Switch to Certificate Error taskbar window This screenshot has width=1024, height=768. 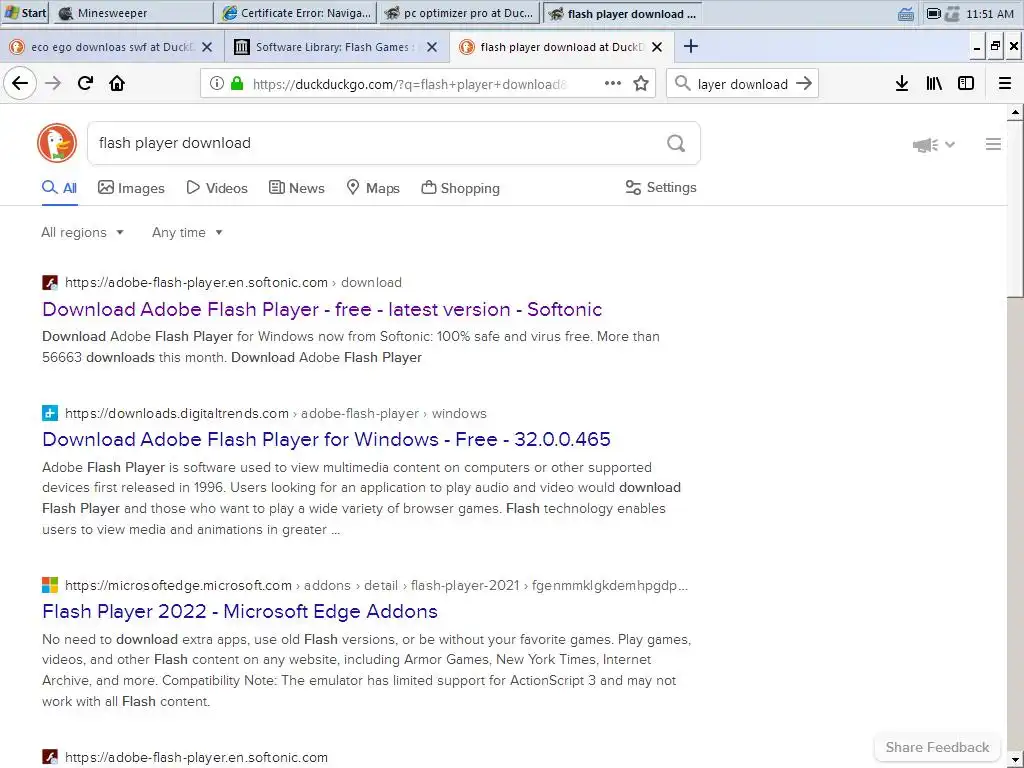296,13
